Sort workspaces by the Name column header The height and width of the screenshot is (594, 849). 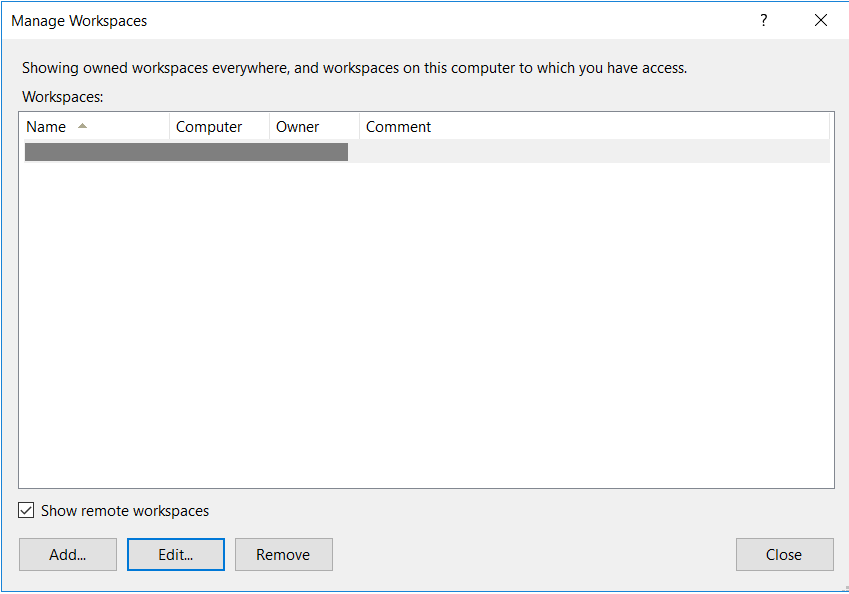46,127
